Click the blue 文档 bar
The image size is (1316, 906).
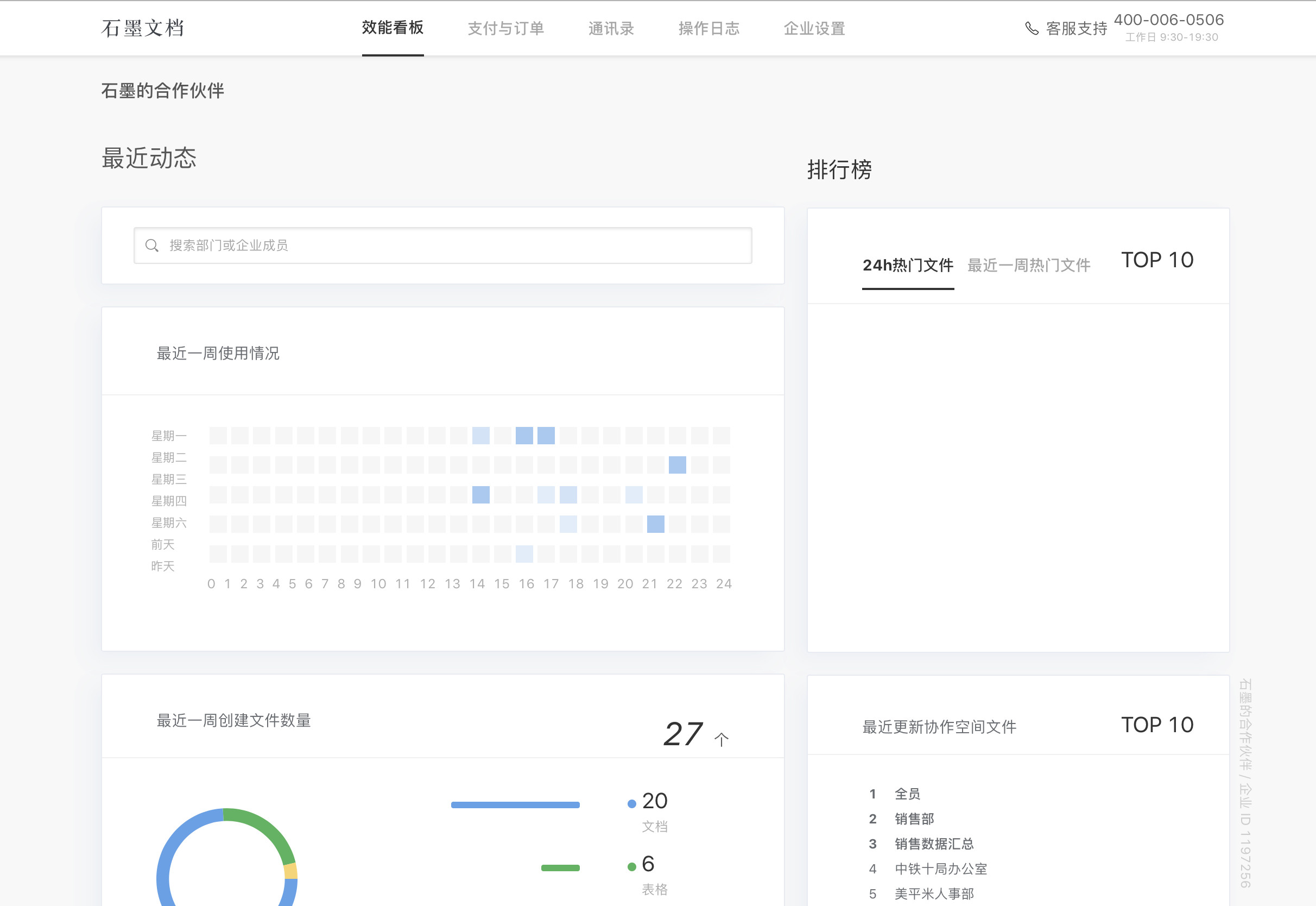515,804
